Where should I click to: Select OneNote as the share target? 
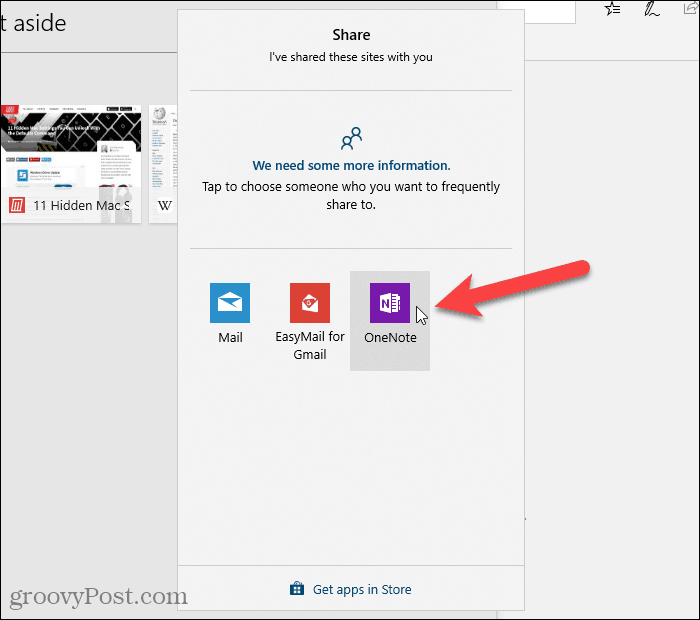tap(390, 320)
